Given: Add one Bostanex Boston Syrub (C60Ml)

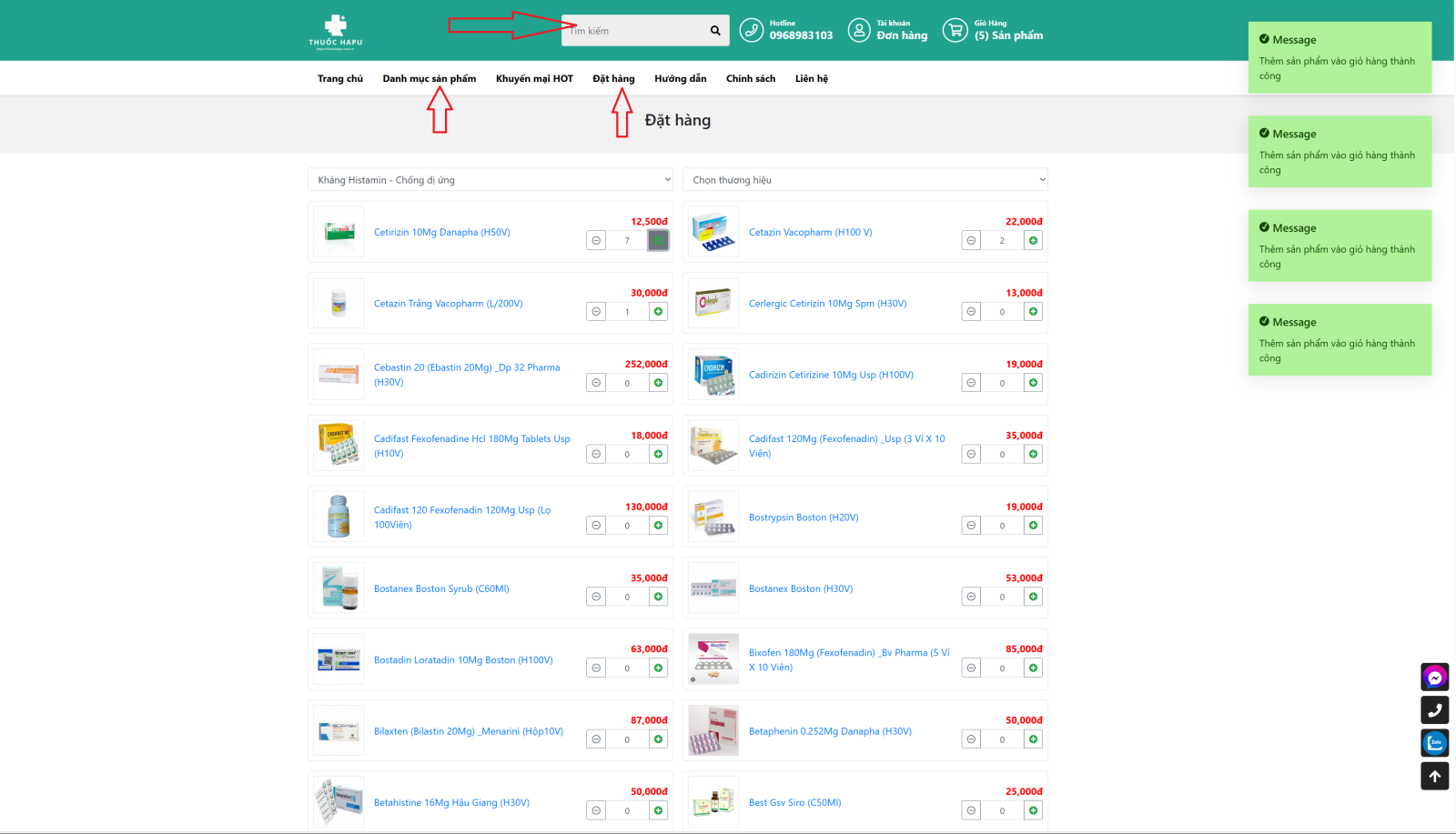Looking at the screenshot, I should point(658,597).
